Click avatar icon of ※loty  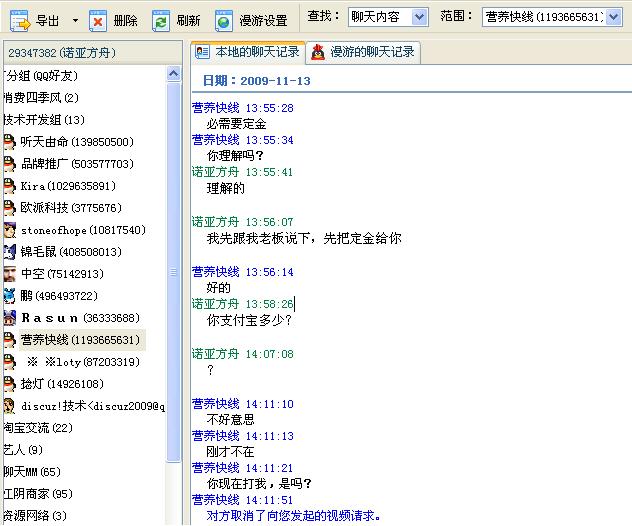click(9, 362)
